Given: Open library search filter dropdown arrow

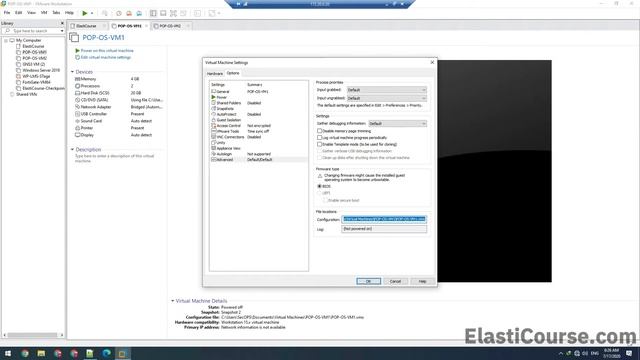Looking at the screenshot, I should [x=62, y=31].
